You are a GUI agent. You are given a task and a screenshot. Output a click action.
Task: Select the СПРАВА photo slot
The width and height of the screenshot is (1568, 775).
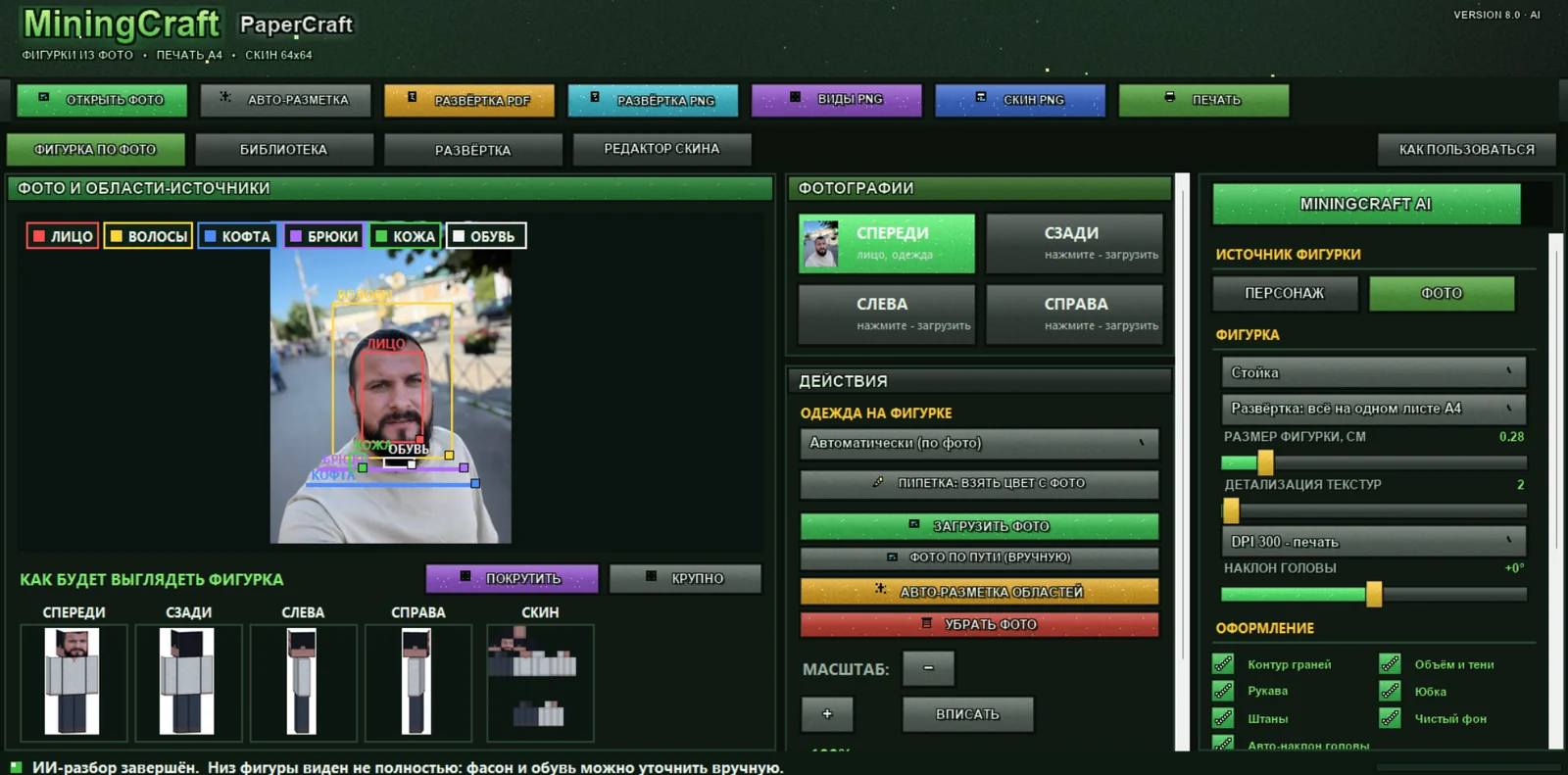pos(1074,314)
